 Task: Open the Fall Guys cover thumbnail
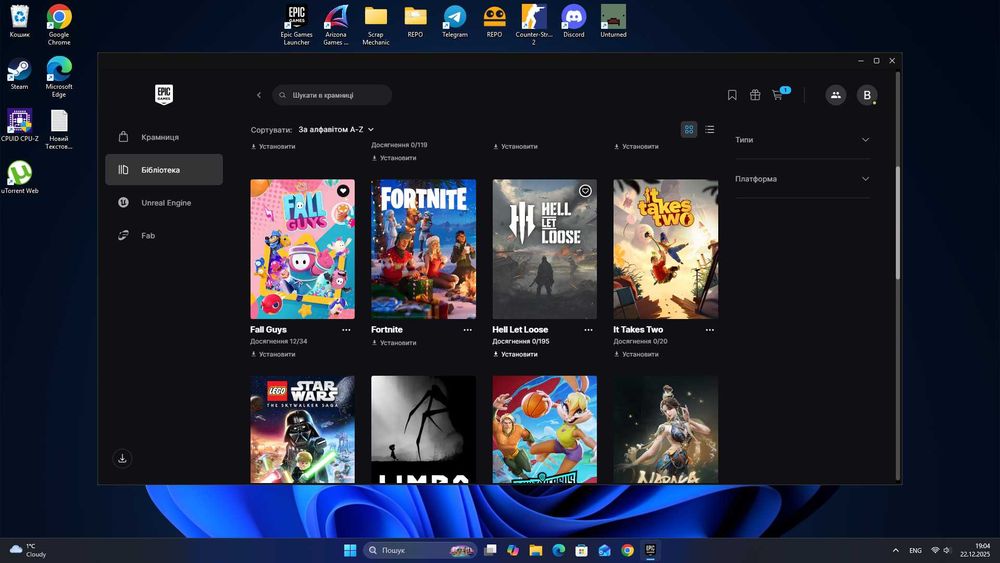302,249
